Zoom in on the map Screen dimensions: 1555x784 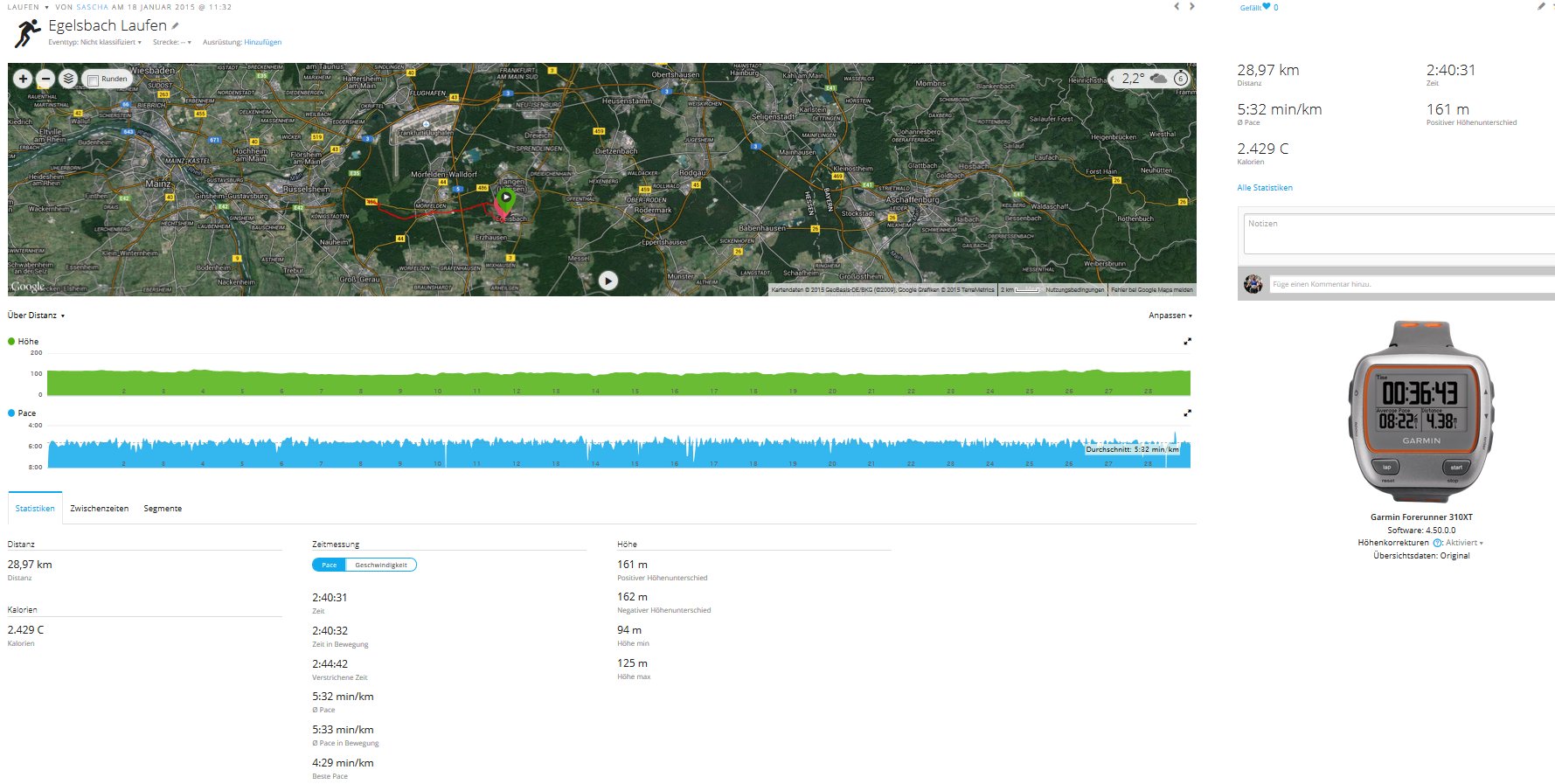tap(23, 79)
